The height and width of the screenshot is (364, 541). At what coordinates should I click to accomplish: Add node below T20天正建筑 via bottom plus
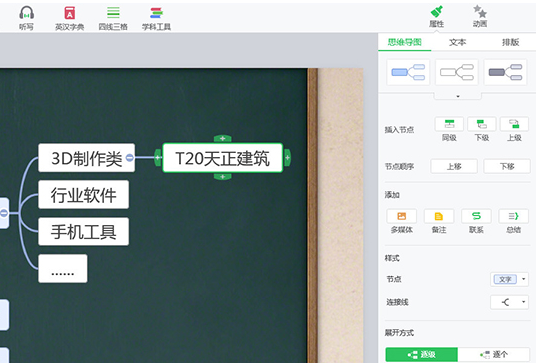pos(223,177)
